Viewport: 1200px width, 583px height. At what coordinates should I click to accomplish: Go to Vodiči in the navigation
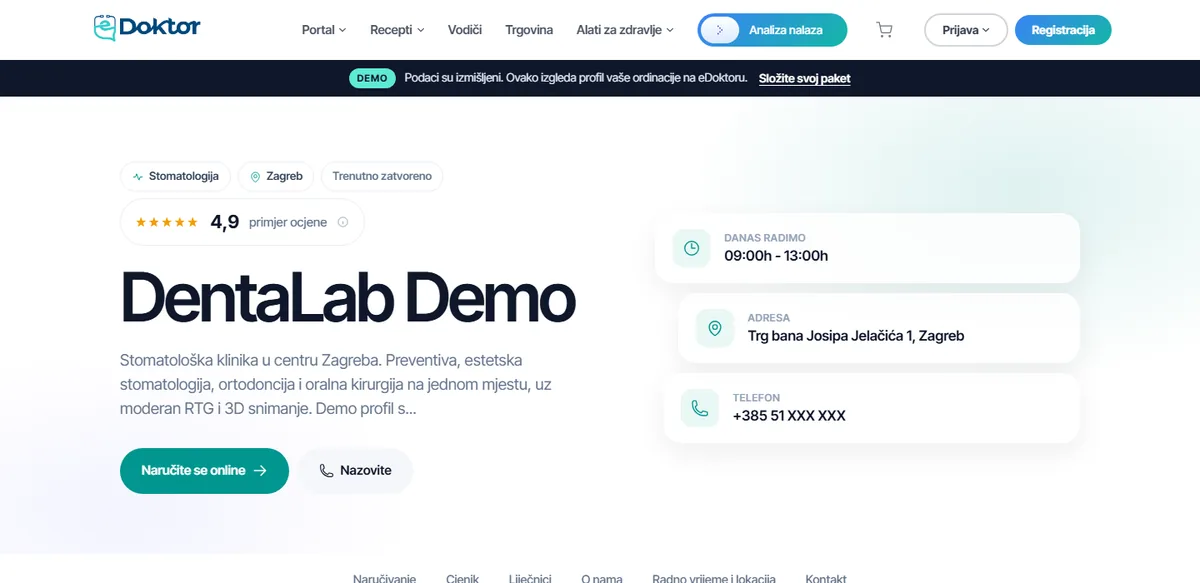click(465, 30)
